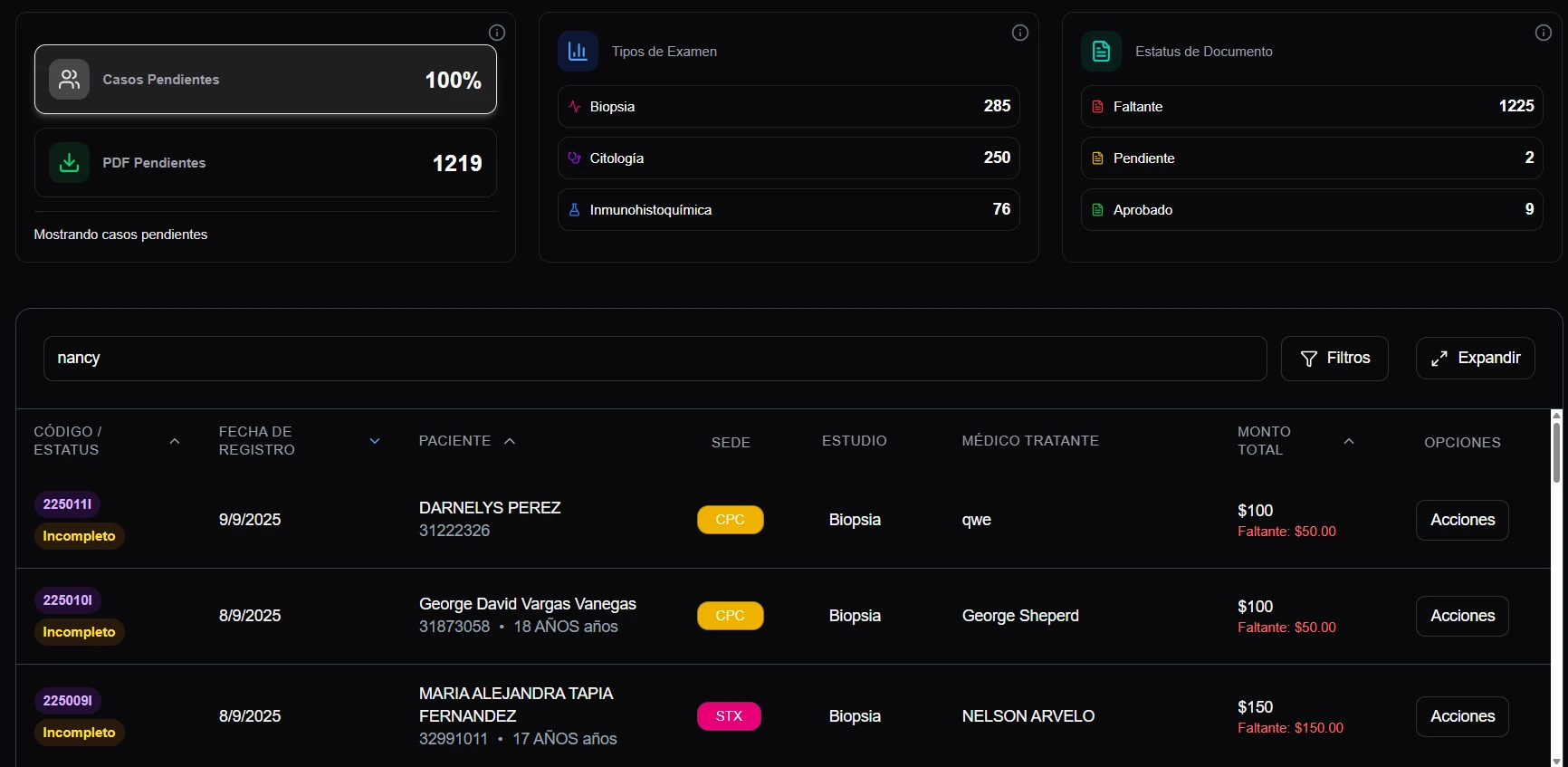Click the yellow Pendiente document icon
Viewport: 1568px width, 767px height.
click(x=1097, y=158)
